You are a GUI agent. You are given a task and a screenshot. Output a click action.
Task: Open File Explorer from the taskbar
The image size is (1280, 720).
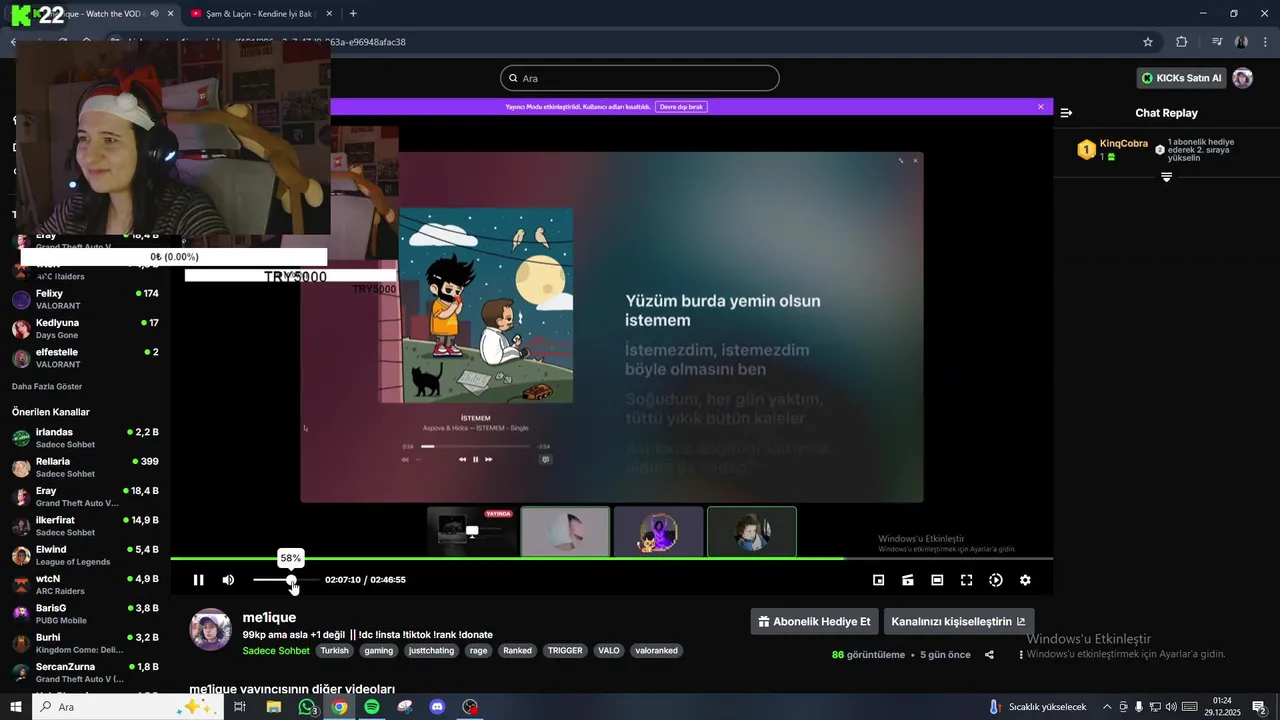(273, 707)
